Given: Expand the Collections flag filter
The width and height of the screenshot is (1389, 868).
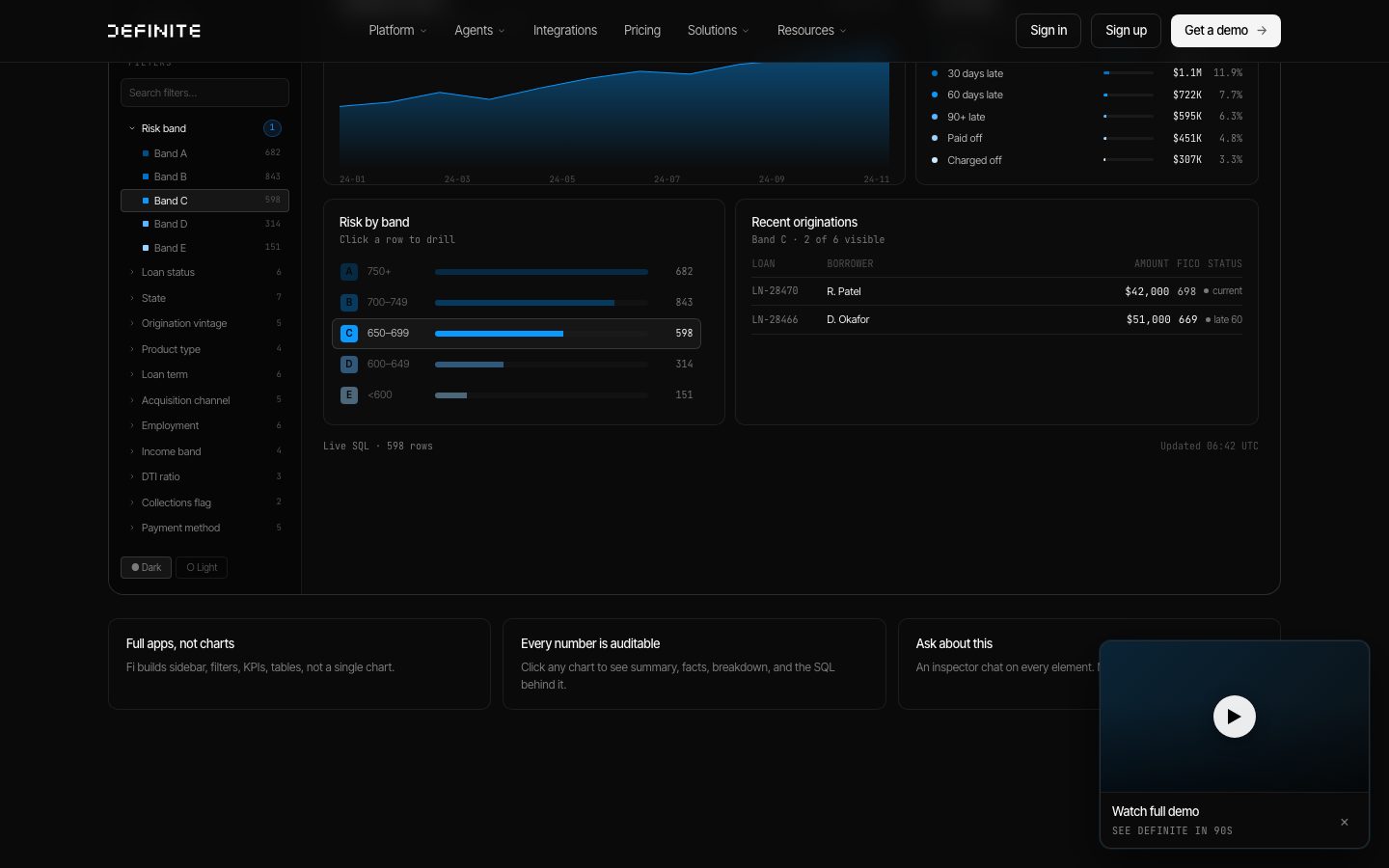Looking at the screenshot, I should point(204,502).
